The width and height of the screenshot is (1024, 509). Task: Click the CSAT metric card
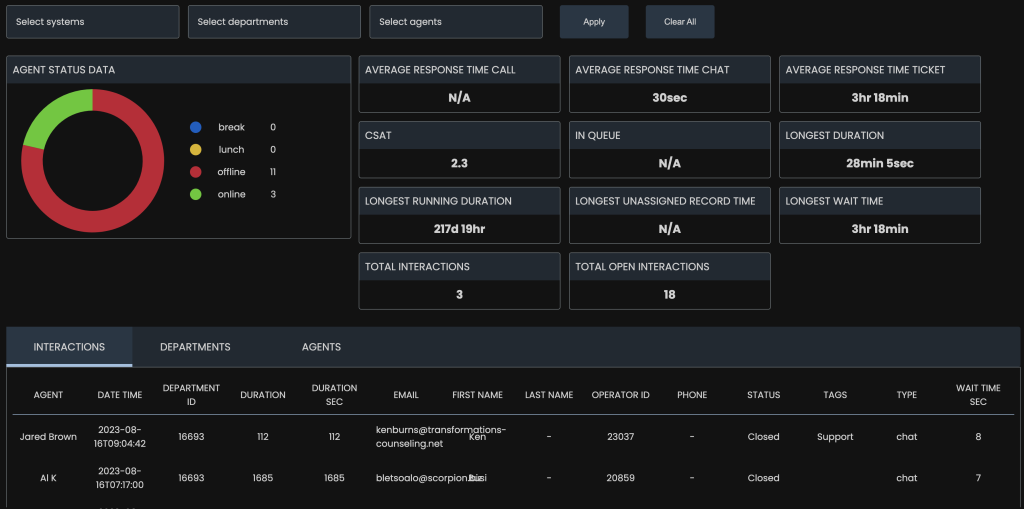459,150
